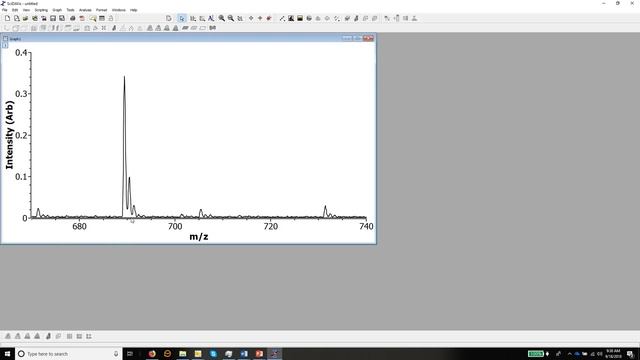Click the rescale to show all icon
The height and width of the screenshot is (360, 640).
tap(240, 18)
